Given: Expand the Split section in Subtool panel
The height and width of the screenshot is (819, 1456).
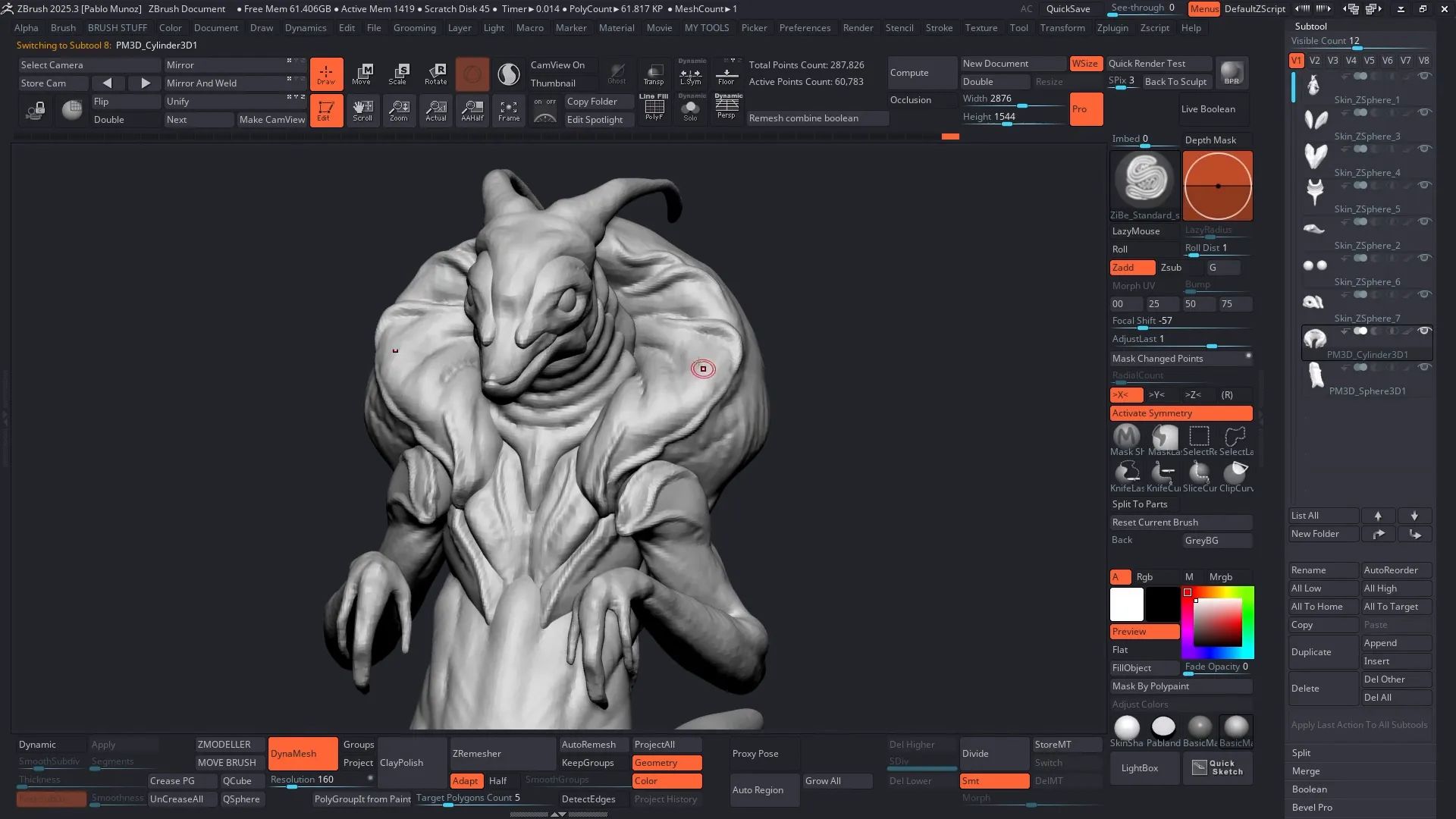Looking at the screenshot, I should click(x=1301, y=753).
